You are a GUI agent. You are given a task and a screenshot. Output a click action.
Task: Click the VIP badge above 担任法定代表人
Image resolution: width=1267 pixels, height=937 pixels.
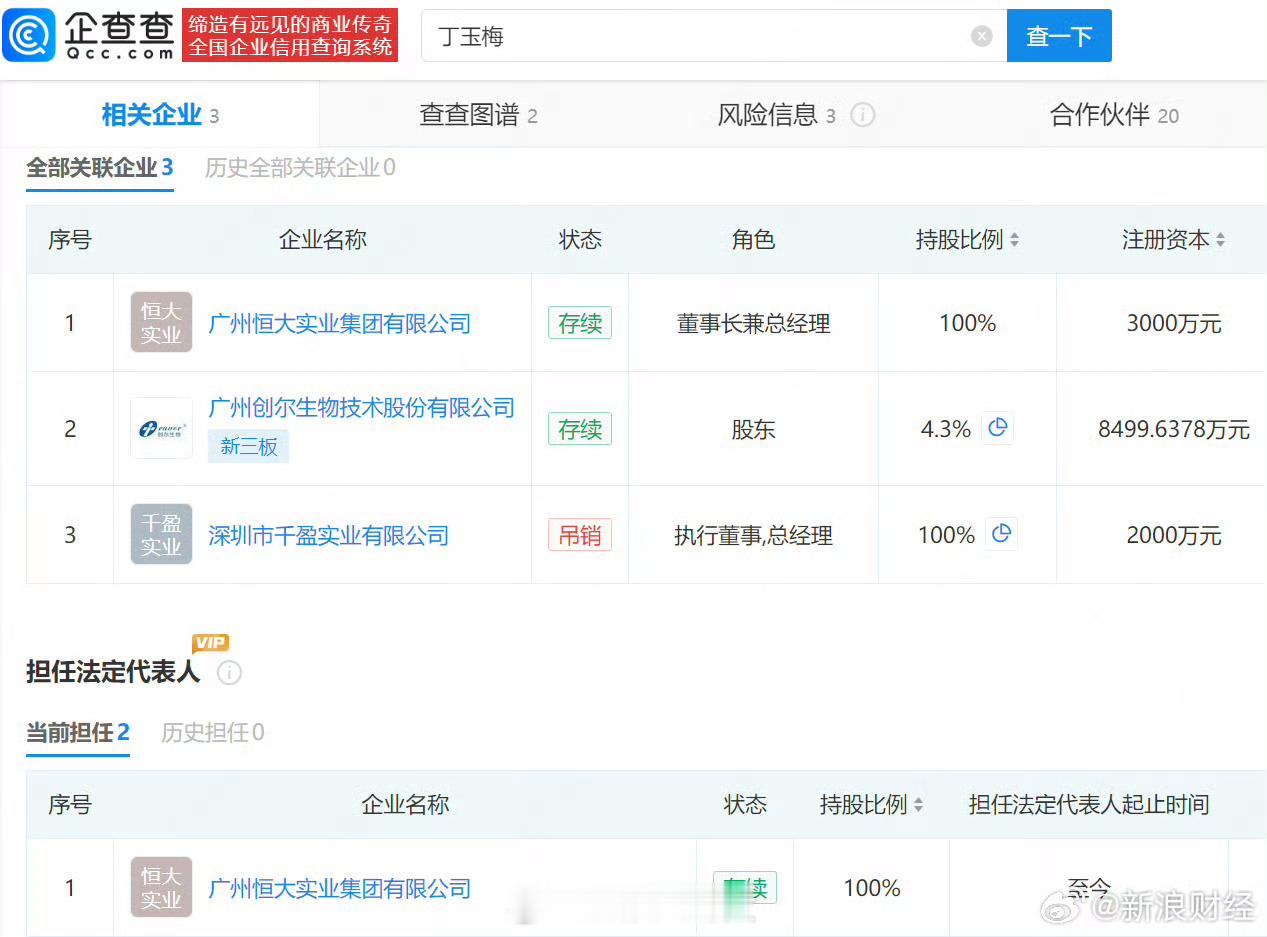[x=210, y=643]
